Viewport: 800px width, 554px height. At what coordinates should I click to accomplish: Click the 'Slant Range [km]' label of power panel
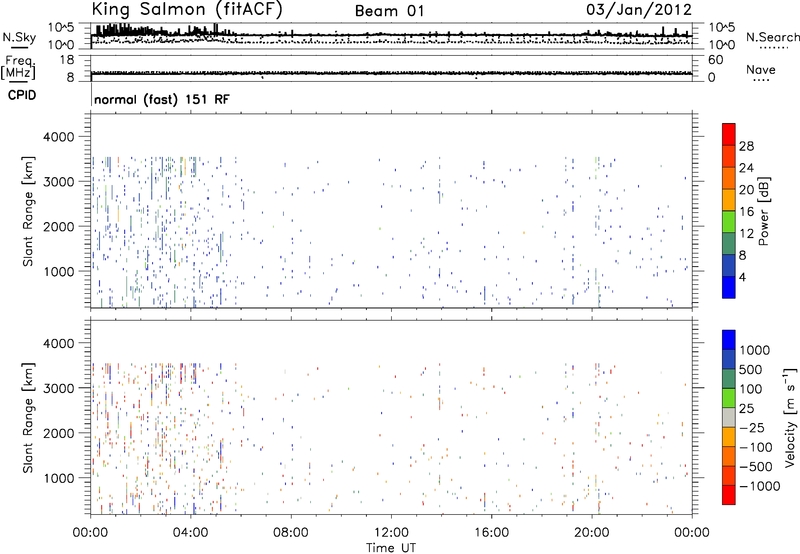[28, 211]
